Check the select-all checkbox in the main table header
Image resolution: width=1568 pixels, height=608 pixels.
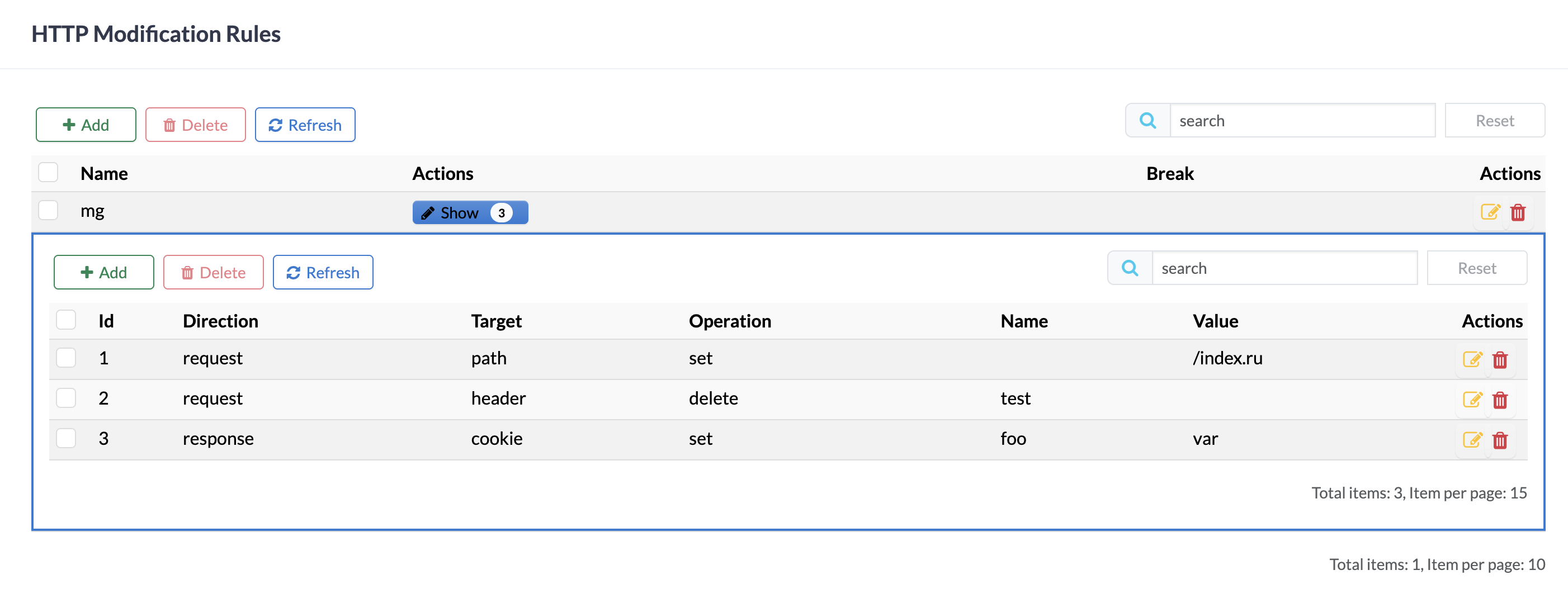(48, 172)
